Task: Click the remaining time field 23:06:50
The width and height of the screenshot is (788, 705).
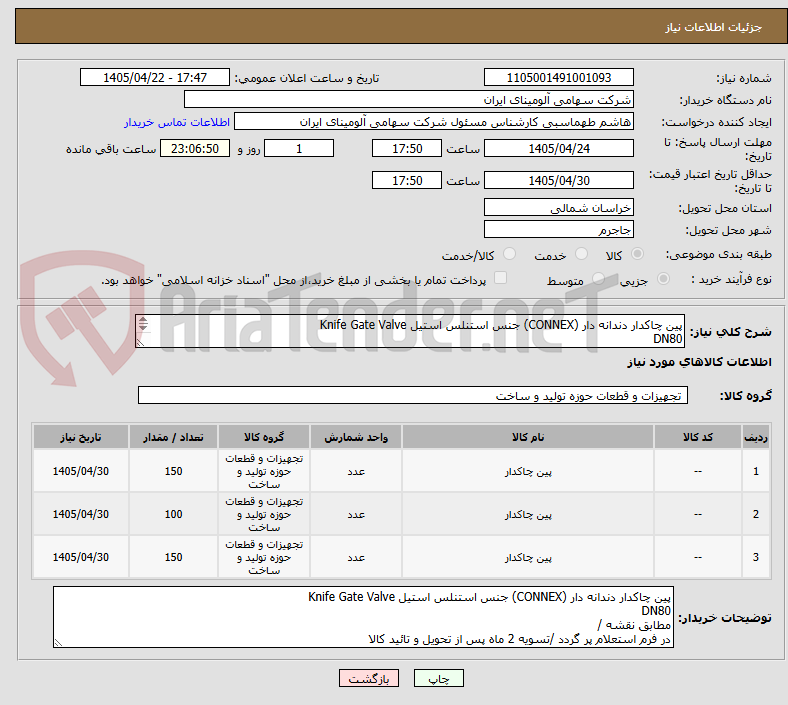Action: pos(195,148)
